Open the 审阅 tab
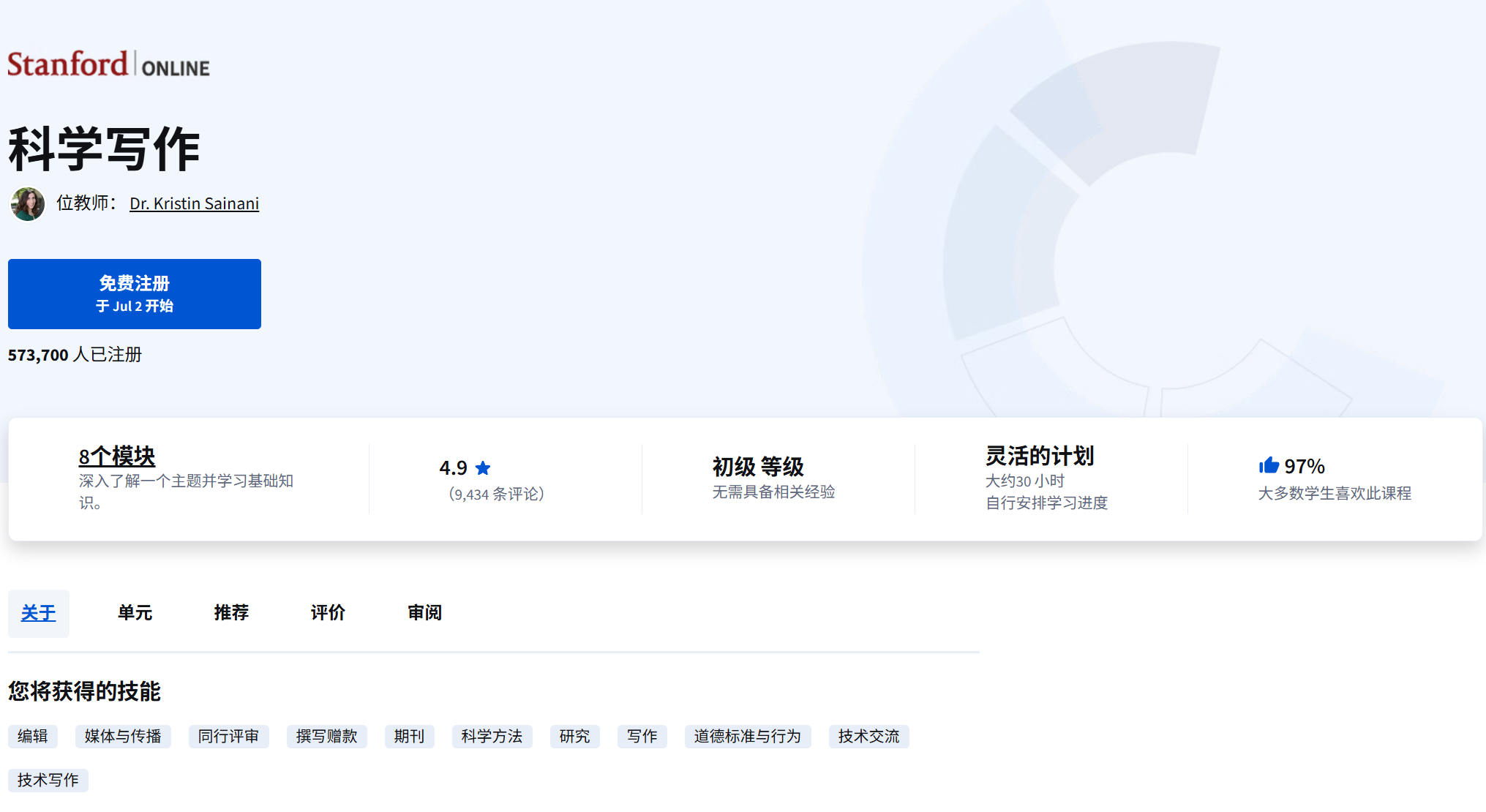The width and height of the screenshot is (1486, 812). click(x=424, y=613)
